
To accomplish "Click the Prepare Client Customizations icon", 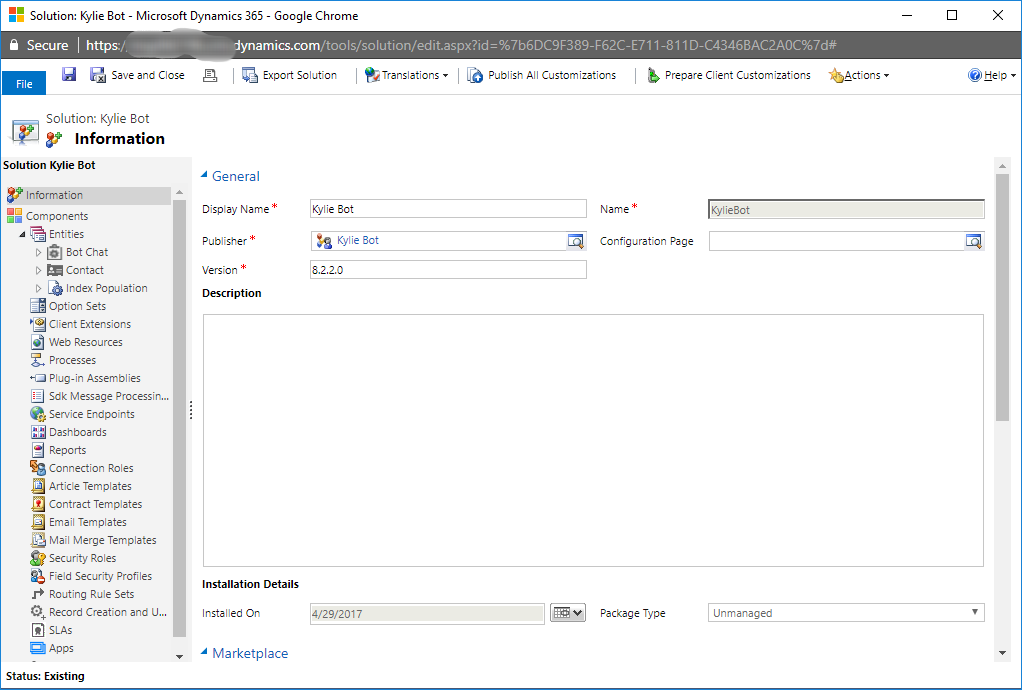I will coord(653,75).
